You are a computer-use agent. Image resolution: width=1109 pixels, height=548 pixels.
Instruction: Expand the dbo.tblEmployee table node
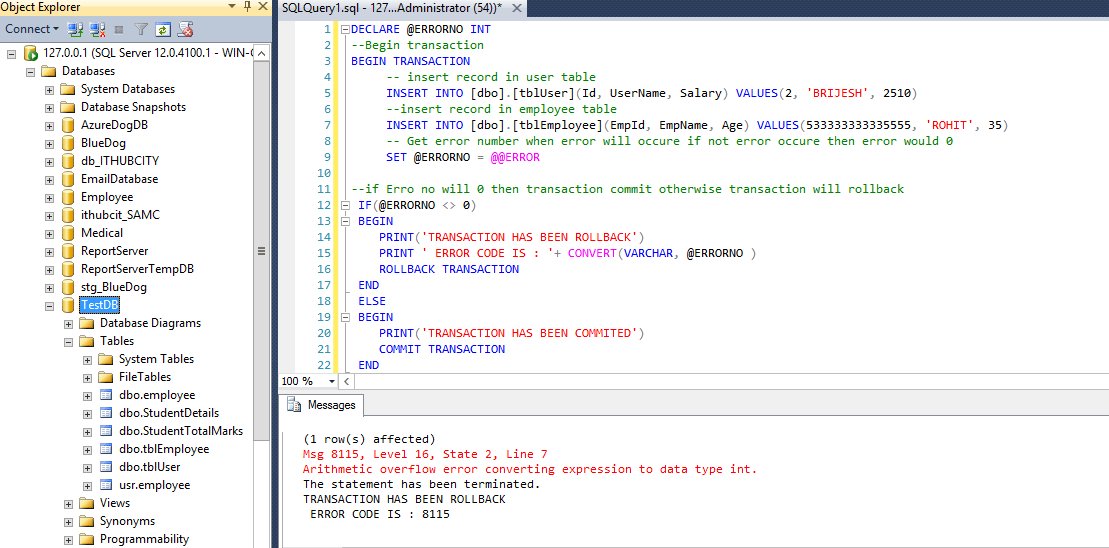88,450
